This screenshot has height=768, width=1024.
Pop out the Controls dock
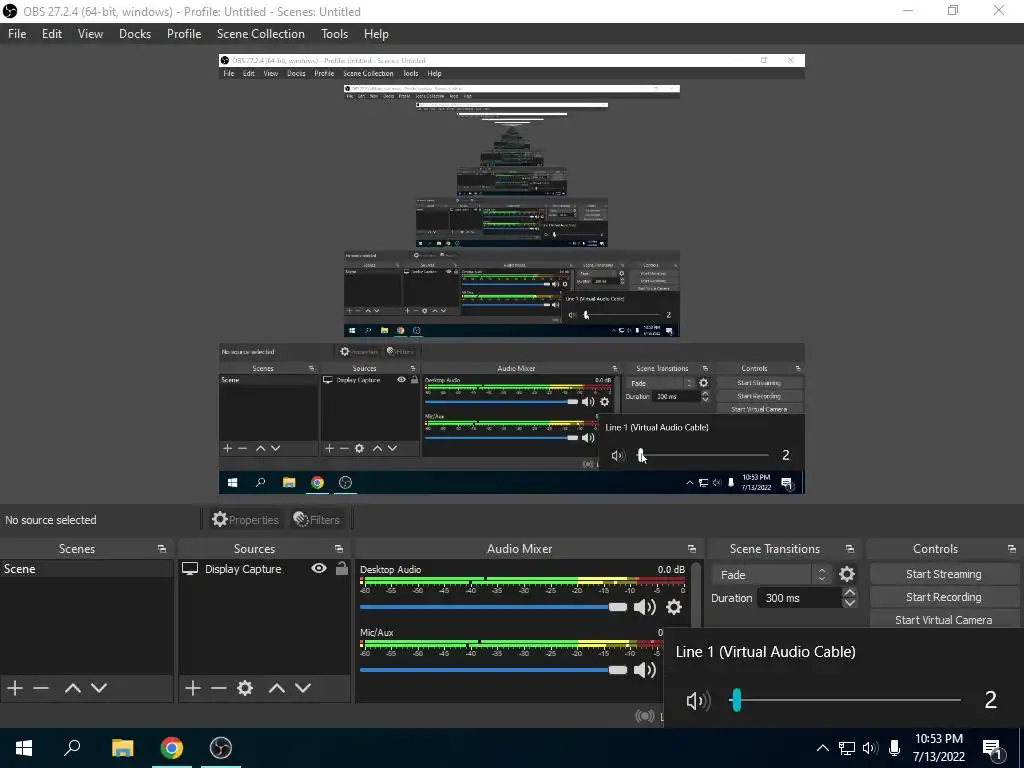pos(1012,549)
